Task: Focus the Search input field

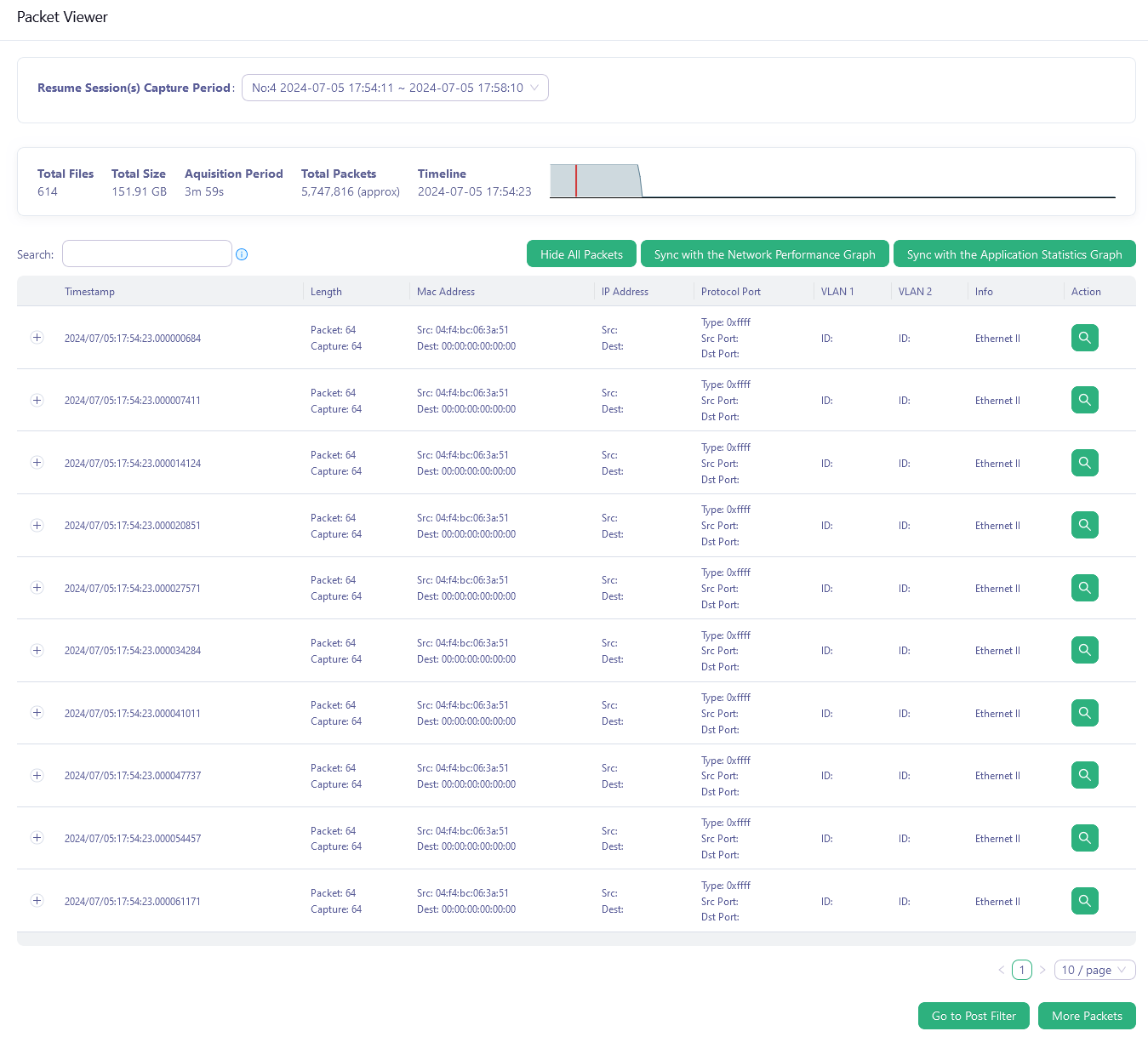Action: pyautogui.click(x=147, y=254)
